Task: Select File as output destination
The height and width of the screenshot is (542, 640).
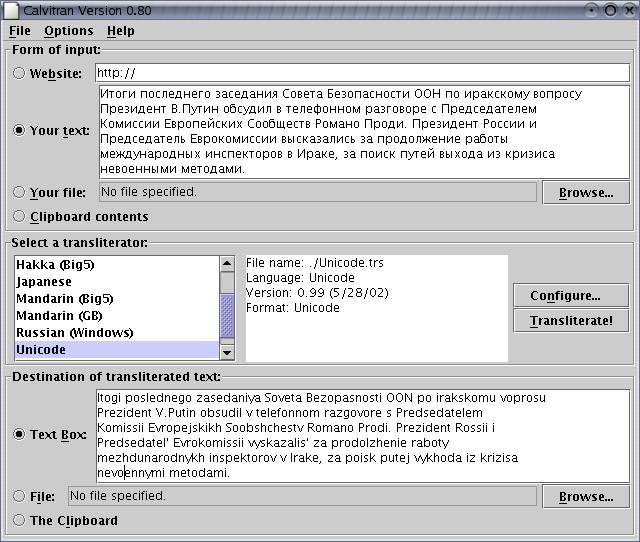Action: click(x=19, y=496)
